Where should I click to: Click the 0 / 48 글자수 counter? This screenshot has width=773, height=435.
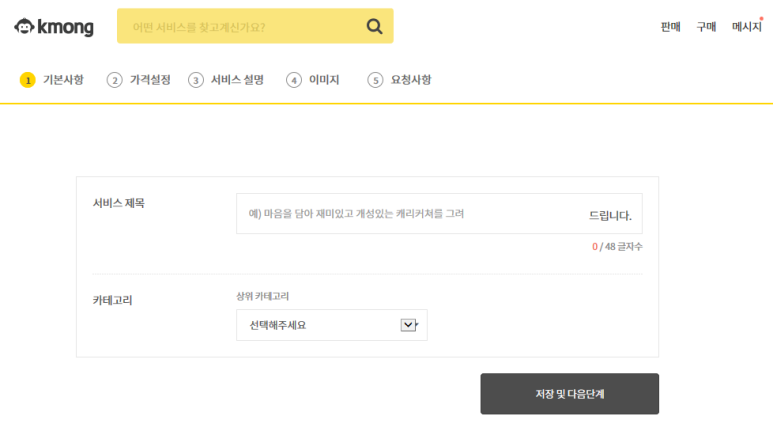click(x=617, y=247)
